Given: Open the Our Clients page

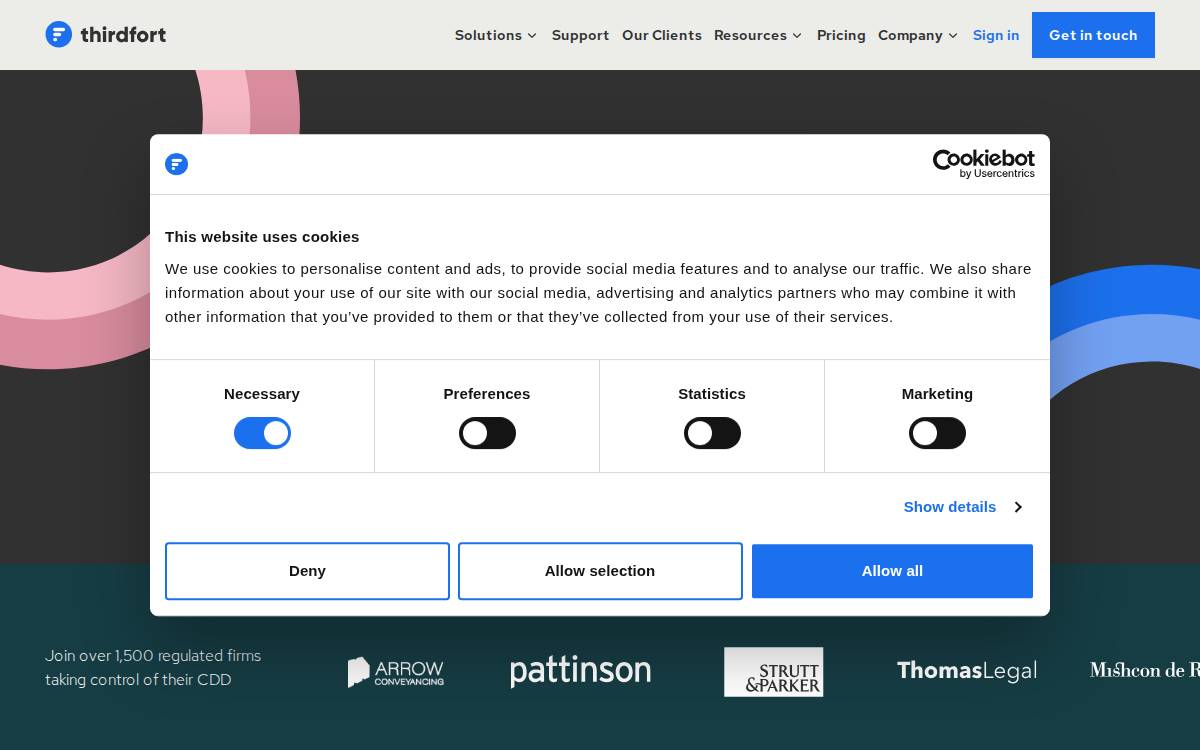Looking at the screenshot, I should [x=662, y=35].
